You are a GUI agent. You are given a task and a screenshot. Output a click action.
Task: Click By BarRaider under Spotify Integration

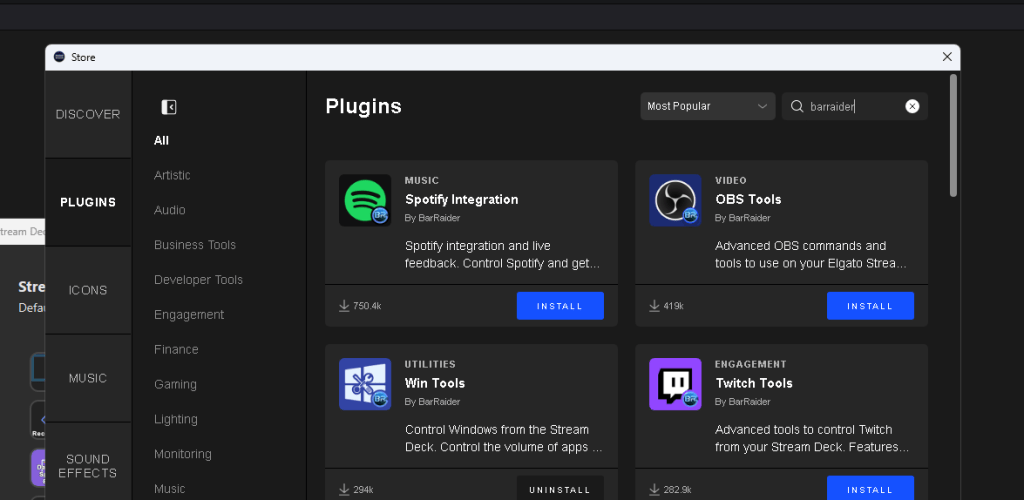coord(432,218)
